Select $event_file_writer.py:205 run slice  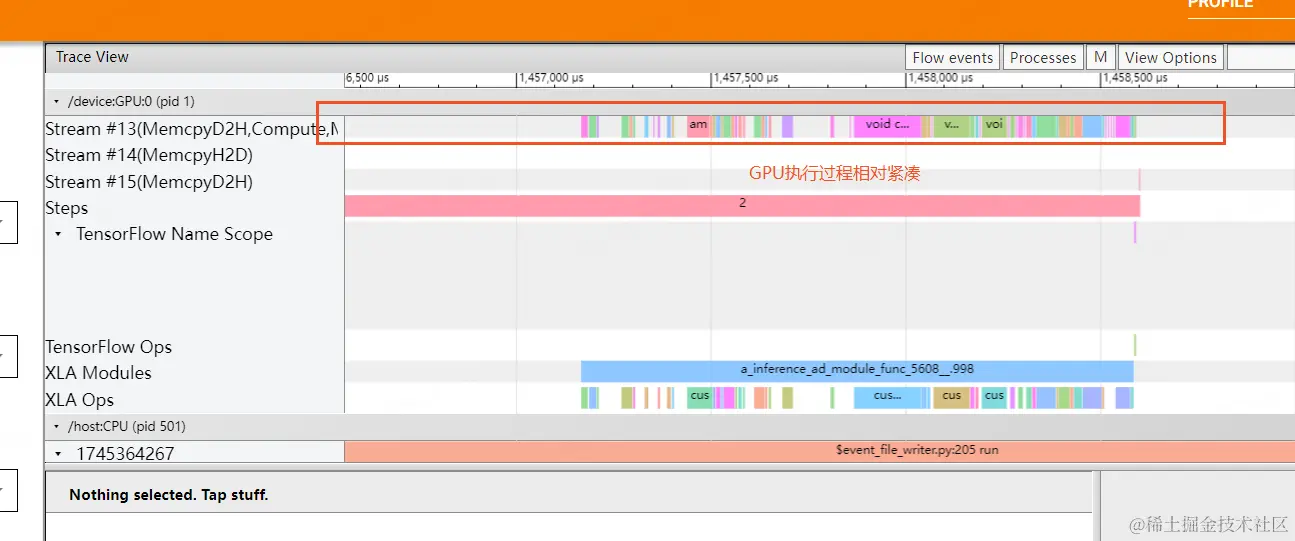click(819, 451)
